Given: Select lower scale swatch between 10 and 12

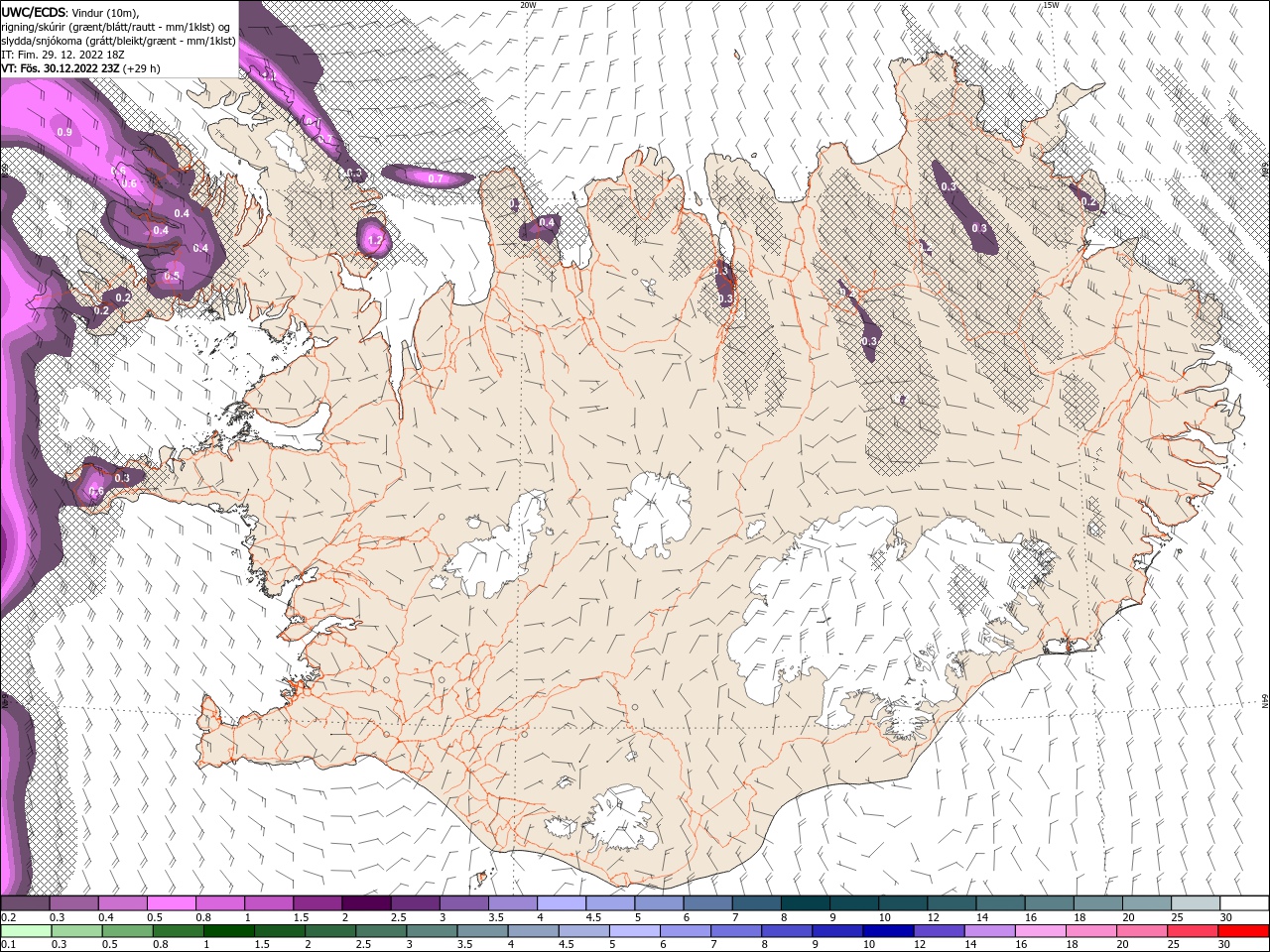Looking at the screenshot, I should click(888, 931).
